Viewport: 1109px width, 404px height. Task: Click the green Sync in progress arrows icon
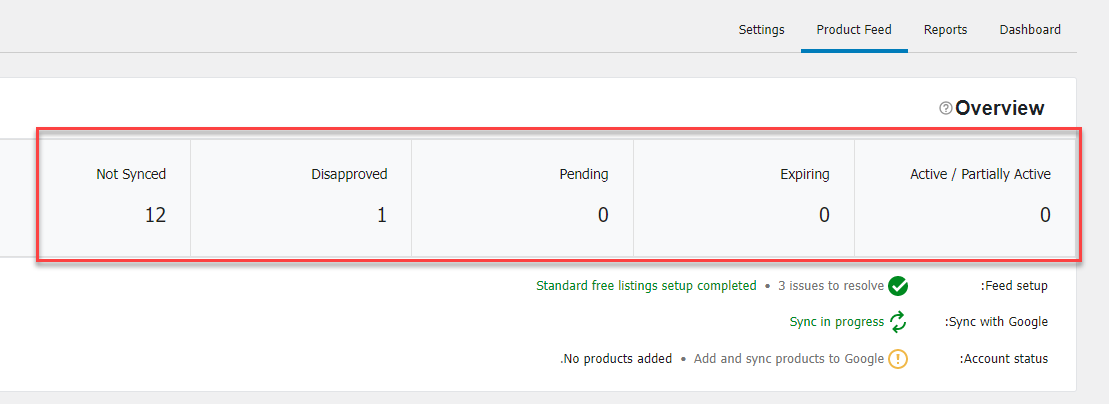[x=898, y=322]
